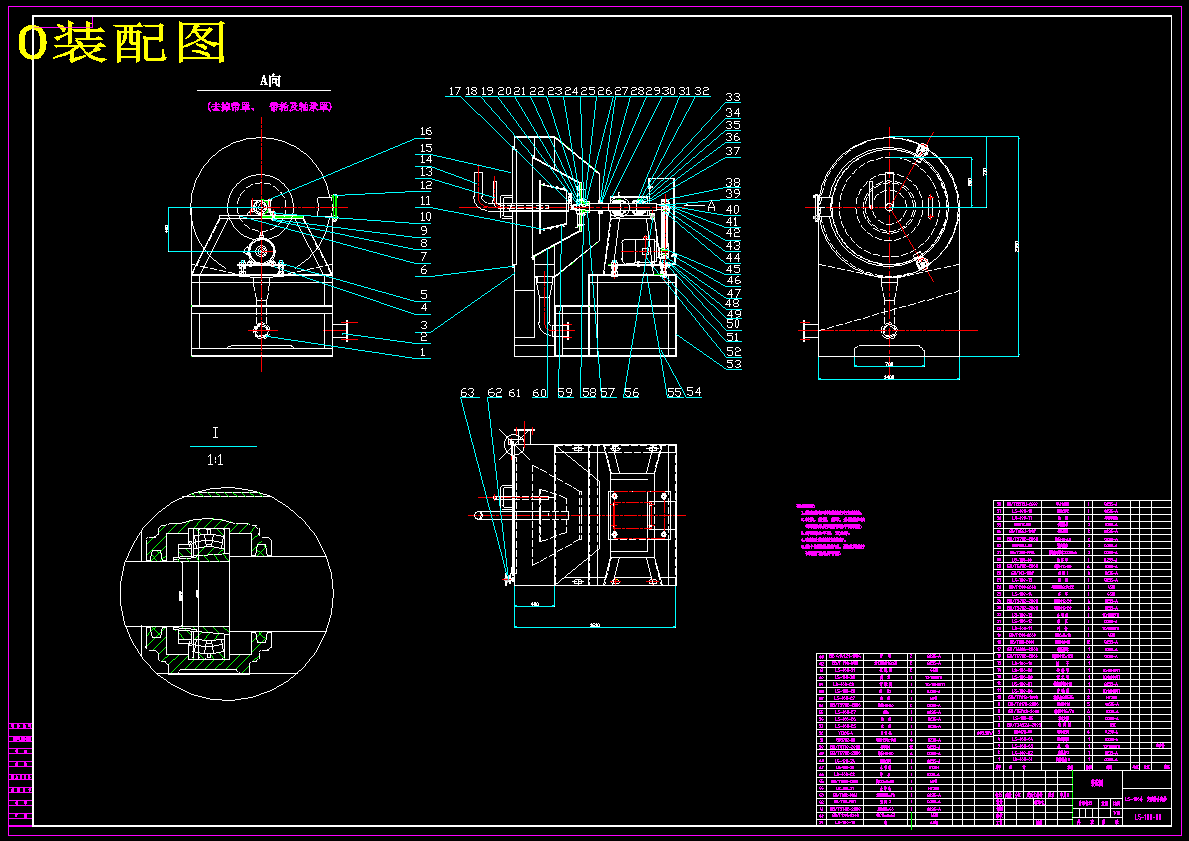
Task: Click the yellow title text "0装配图"
Action: 121,43
